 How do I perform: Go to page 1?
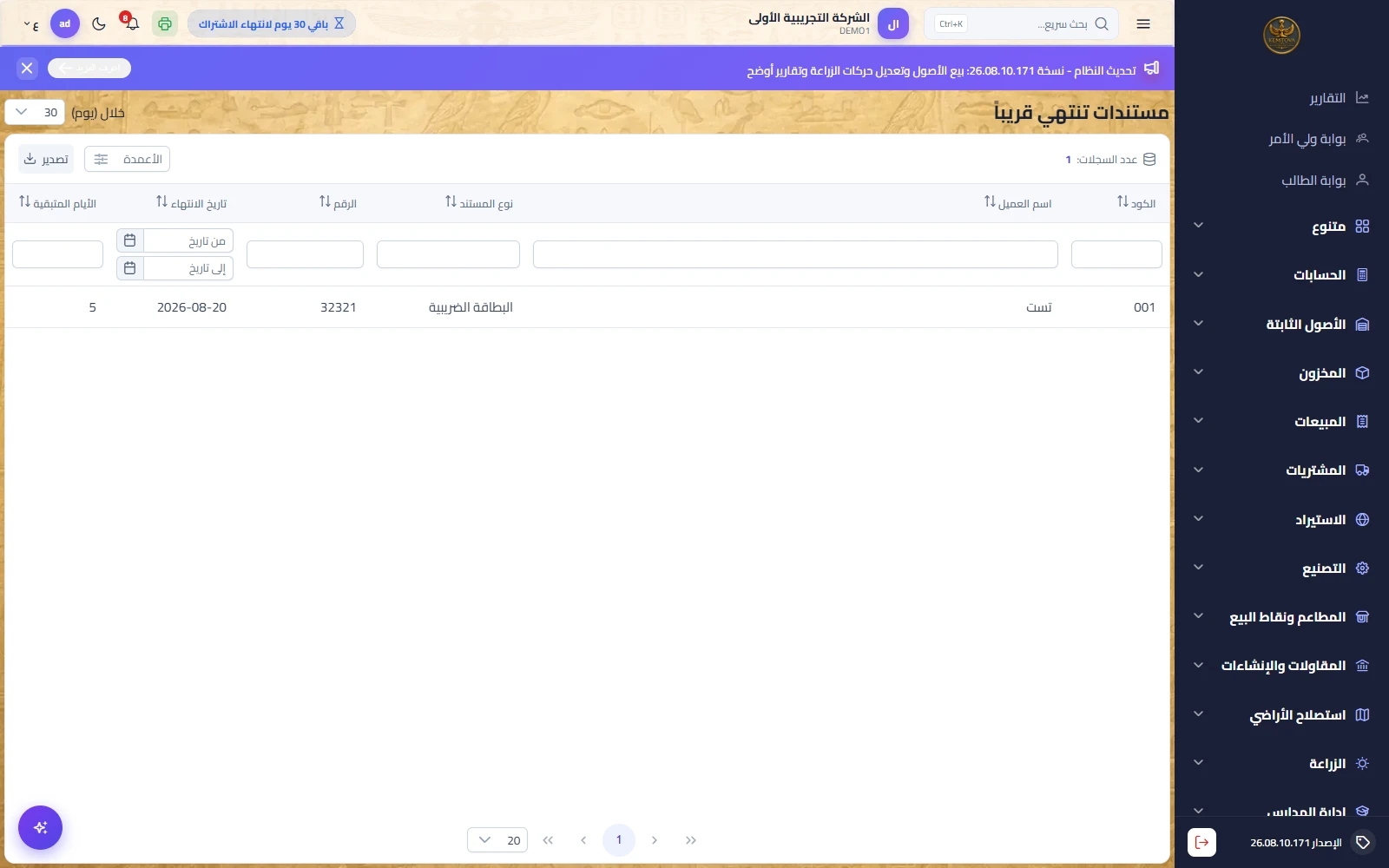pos(619,840)
